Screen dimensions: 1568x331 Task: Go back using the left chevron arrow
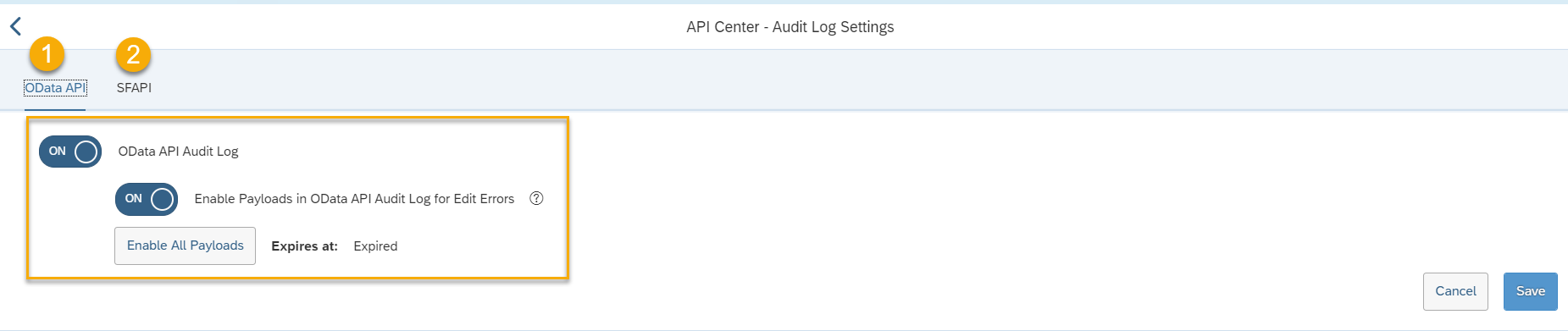(15, 27)
